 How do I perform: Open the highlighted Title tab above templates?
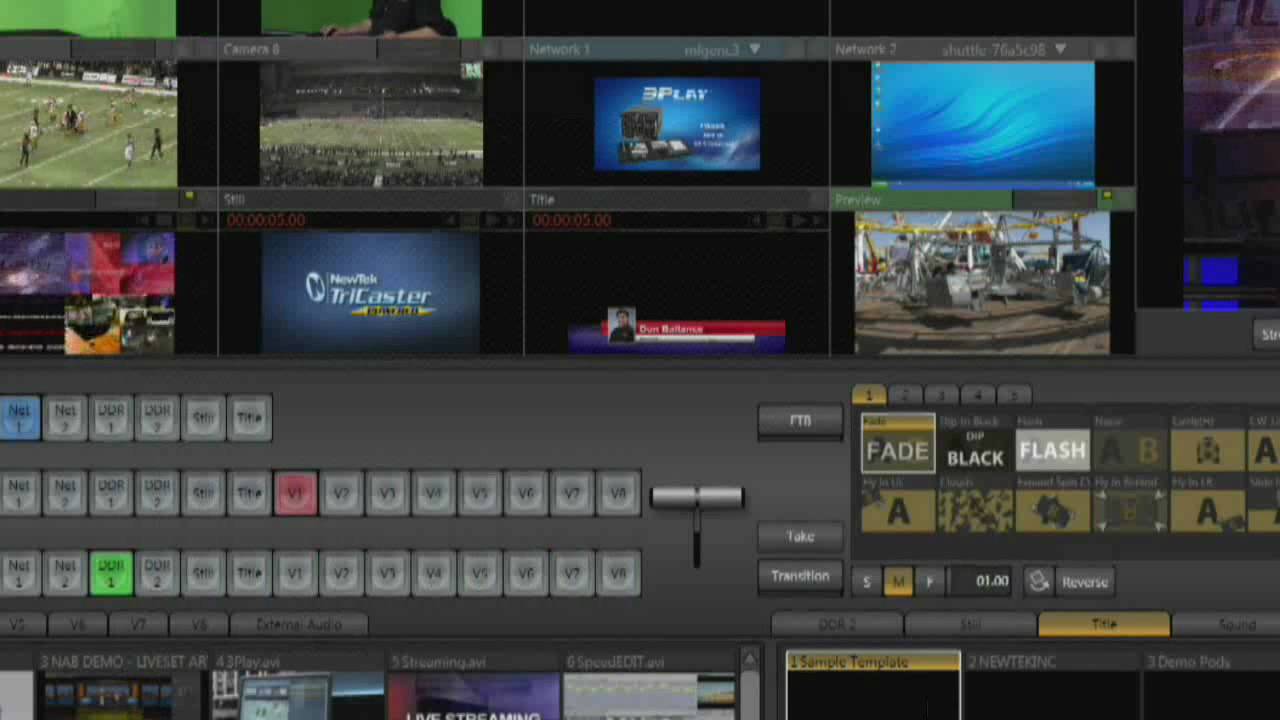tap(1104, 625)
